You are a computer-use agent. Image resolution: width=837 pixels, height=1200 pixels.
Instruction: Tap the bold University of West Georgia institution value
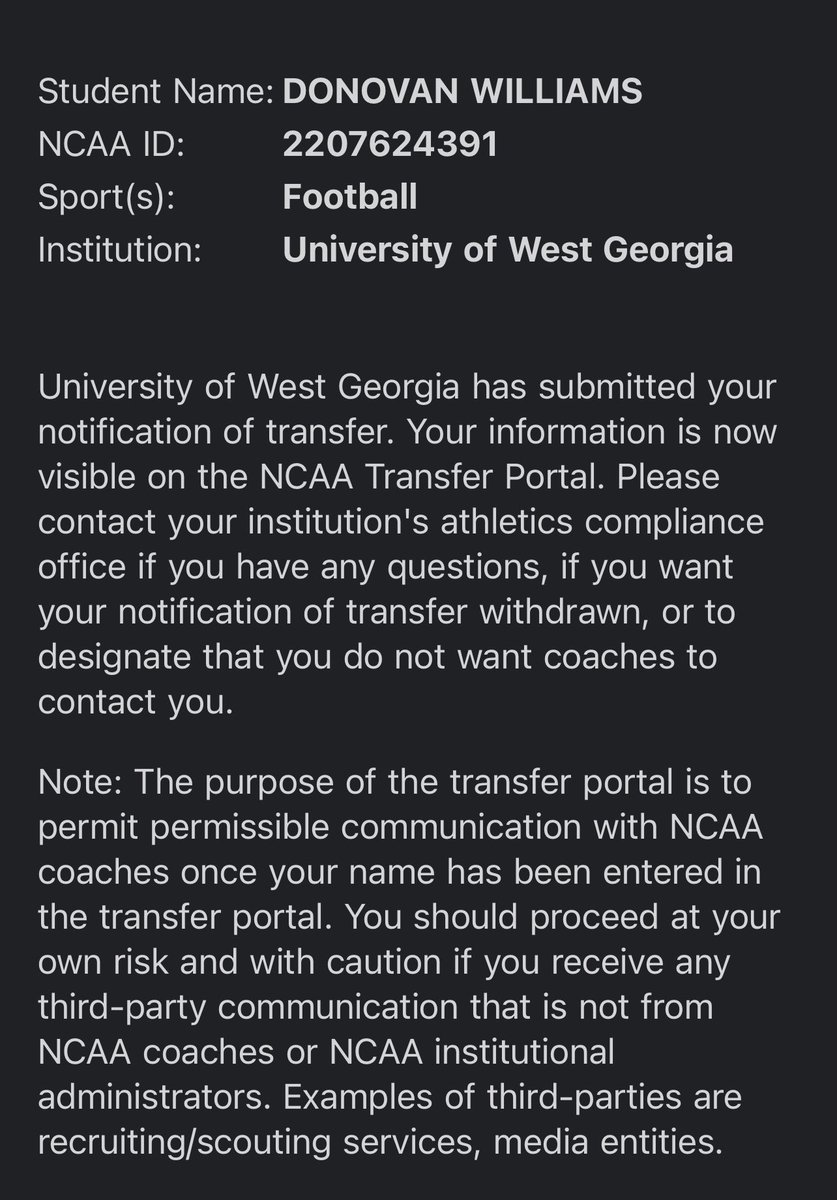click(x=508, y=249)
